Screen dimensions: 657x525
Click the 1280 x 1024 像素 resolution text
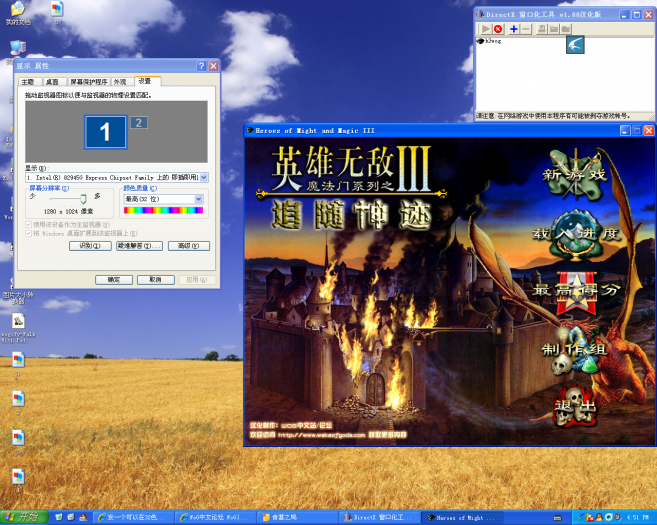(x=68, y=212)
